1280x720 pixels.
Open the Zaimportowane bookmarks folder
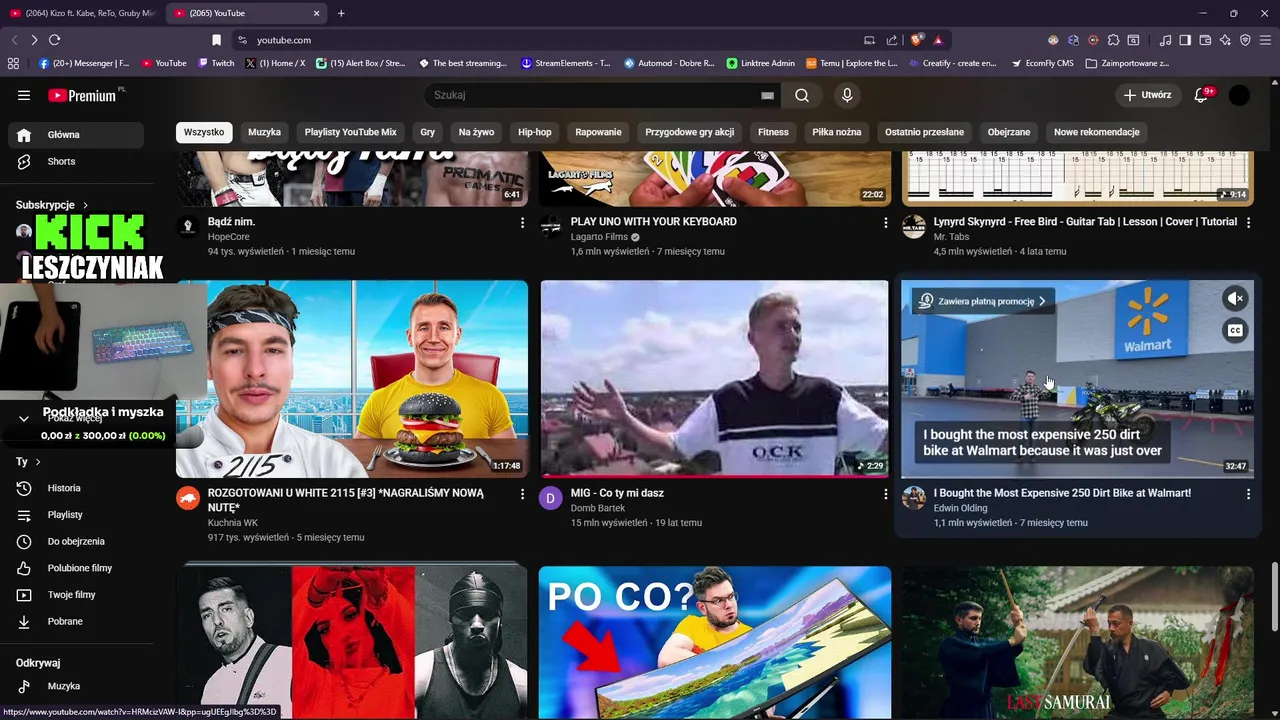click(1127, 63)
